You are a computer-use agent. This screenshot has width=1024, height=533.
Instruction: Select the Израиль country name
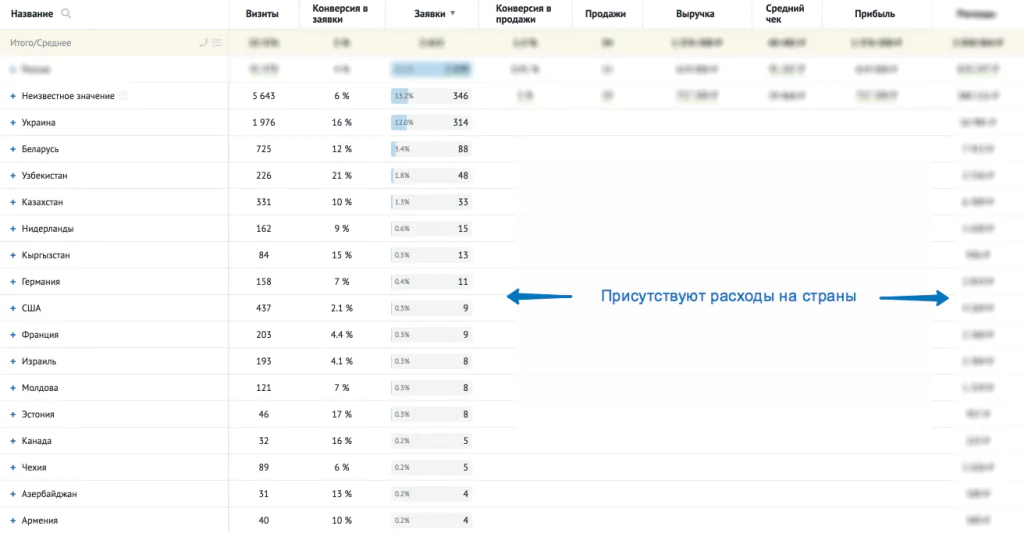[x=40, y=361]
